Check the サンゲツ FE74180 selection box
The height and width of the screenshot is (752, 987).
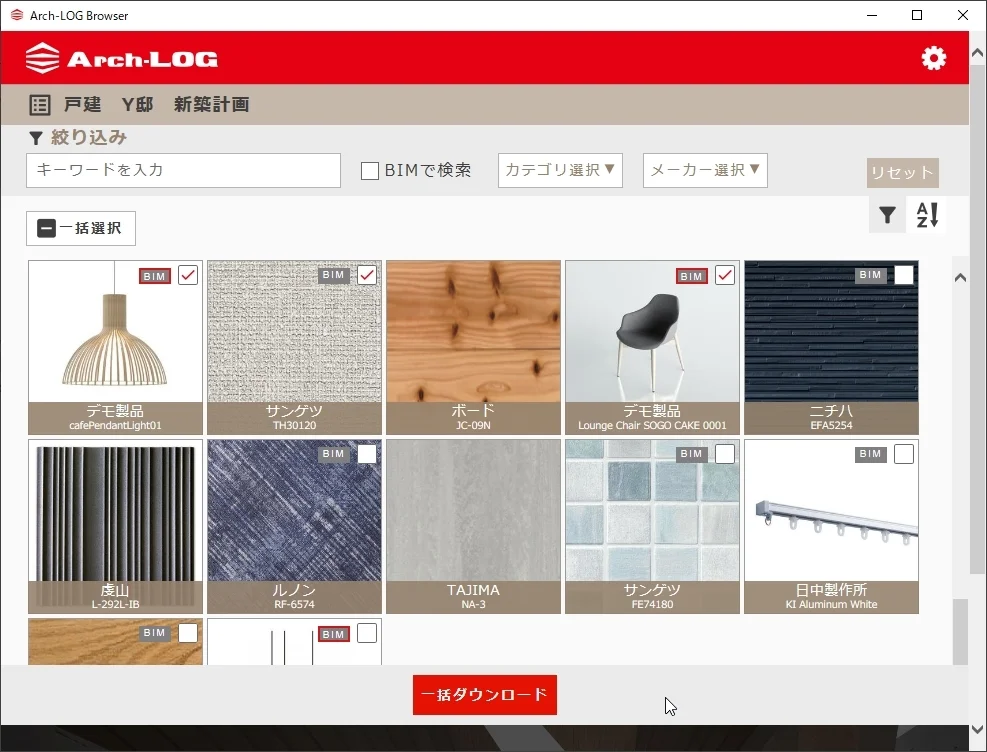(725, 454)
